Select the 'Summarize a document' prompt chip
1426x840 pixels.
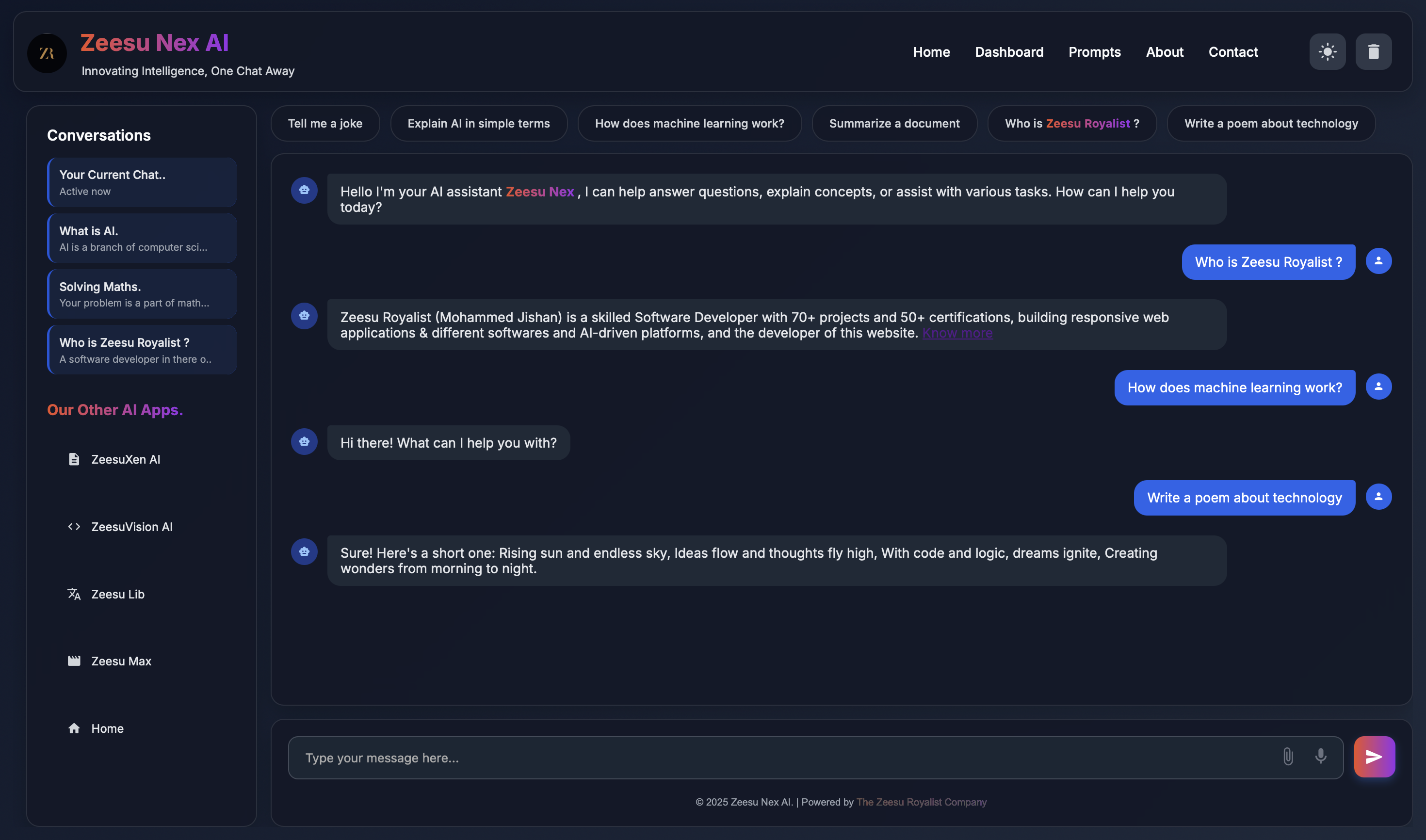tap(894, 123)
